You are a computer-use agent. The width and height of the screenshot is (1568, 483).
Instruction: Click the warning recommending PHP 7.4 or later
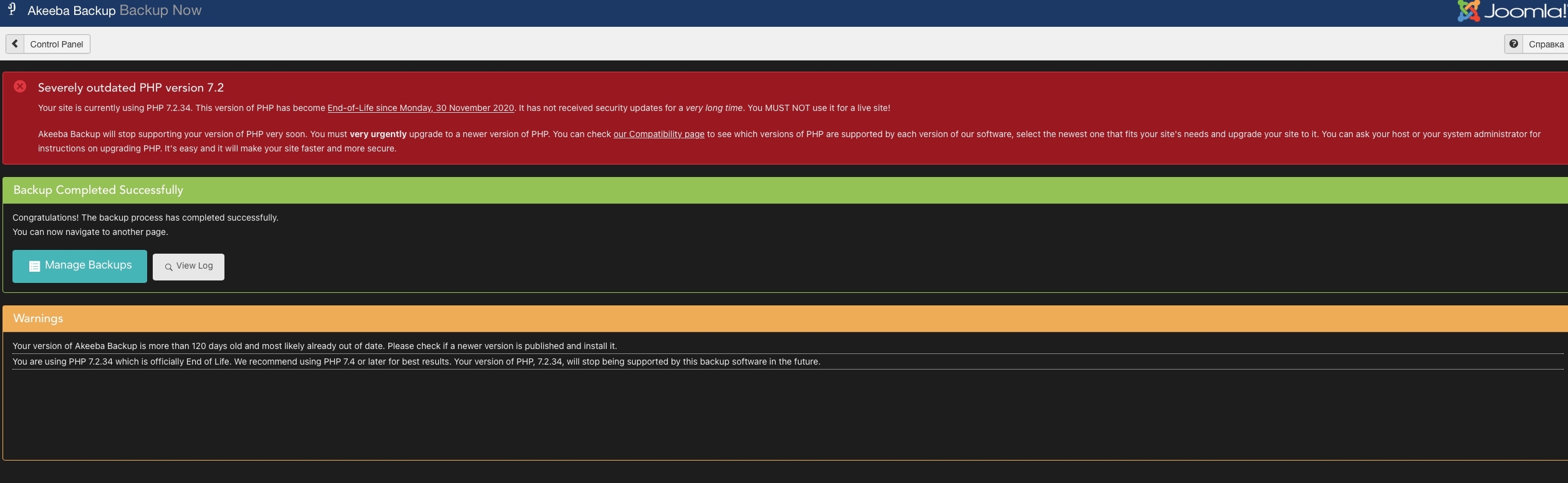point(416,361)
